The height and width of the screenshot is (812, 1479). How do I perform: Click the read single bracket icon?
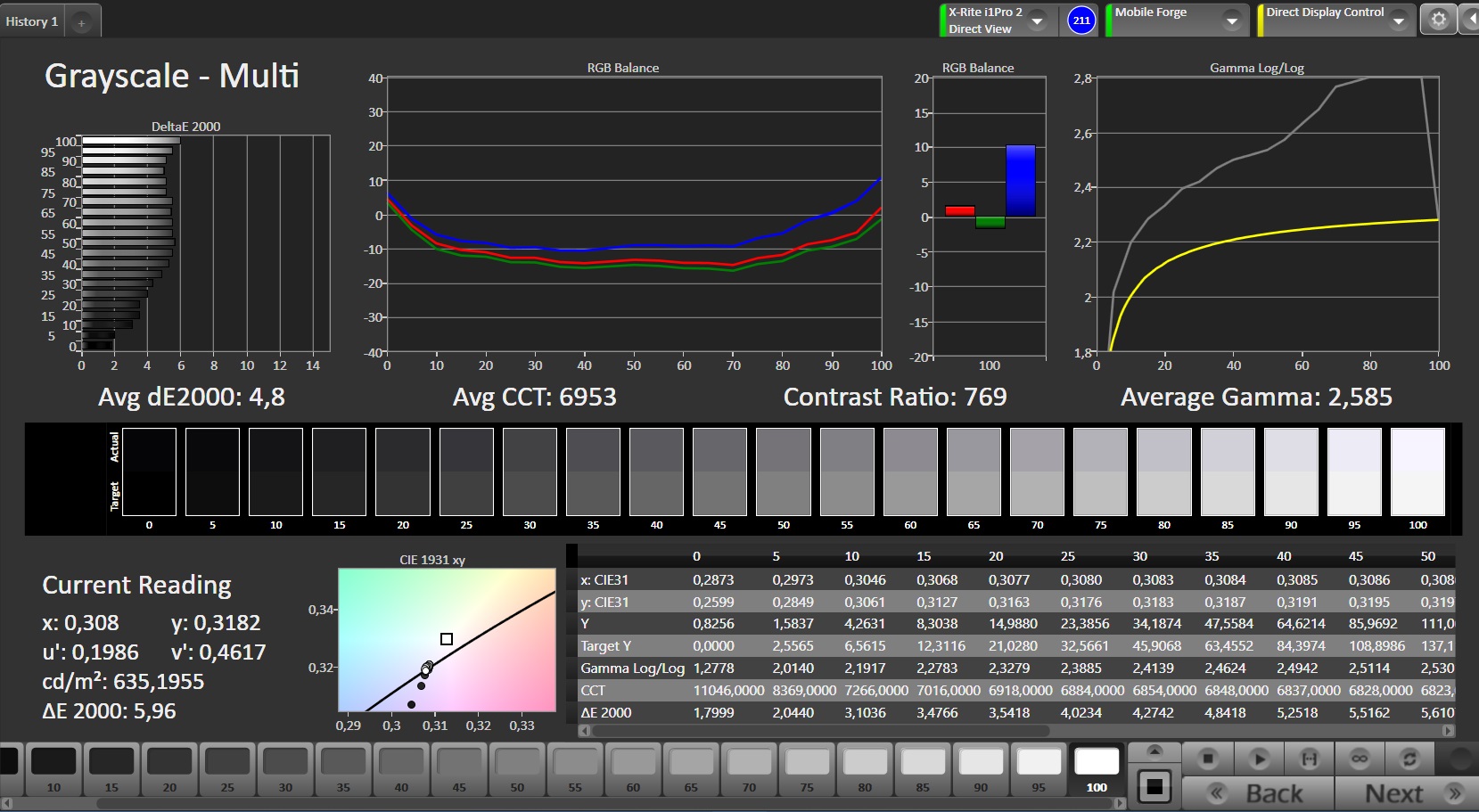pos(1310,759)
